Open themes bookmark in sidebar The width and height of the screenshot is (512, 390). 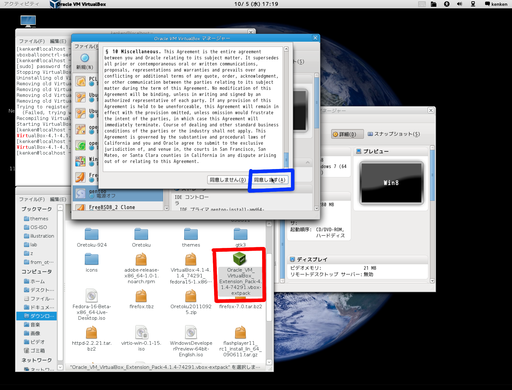tap(36, 219)
